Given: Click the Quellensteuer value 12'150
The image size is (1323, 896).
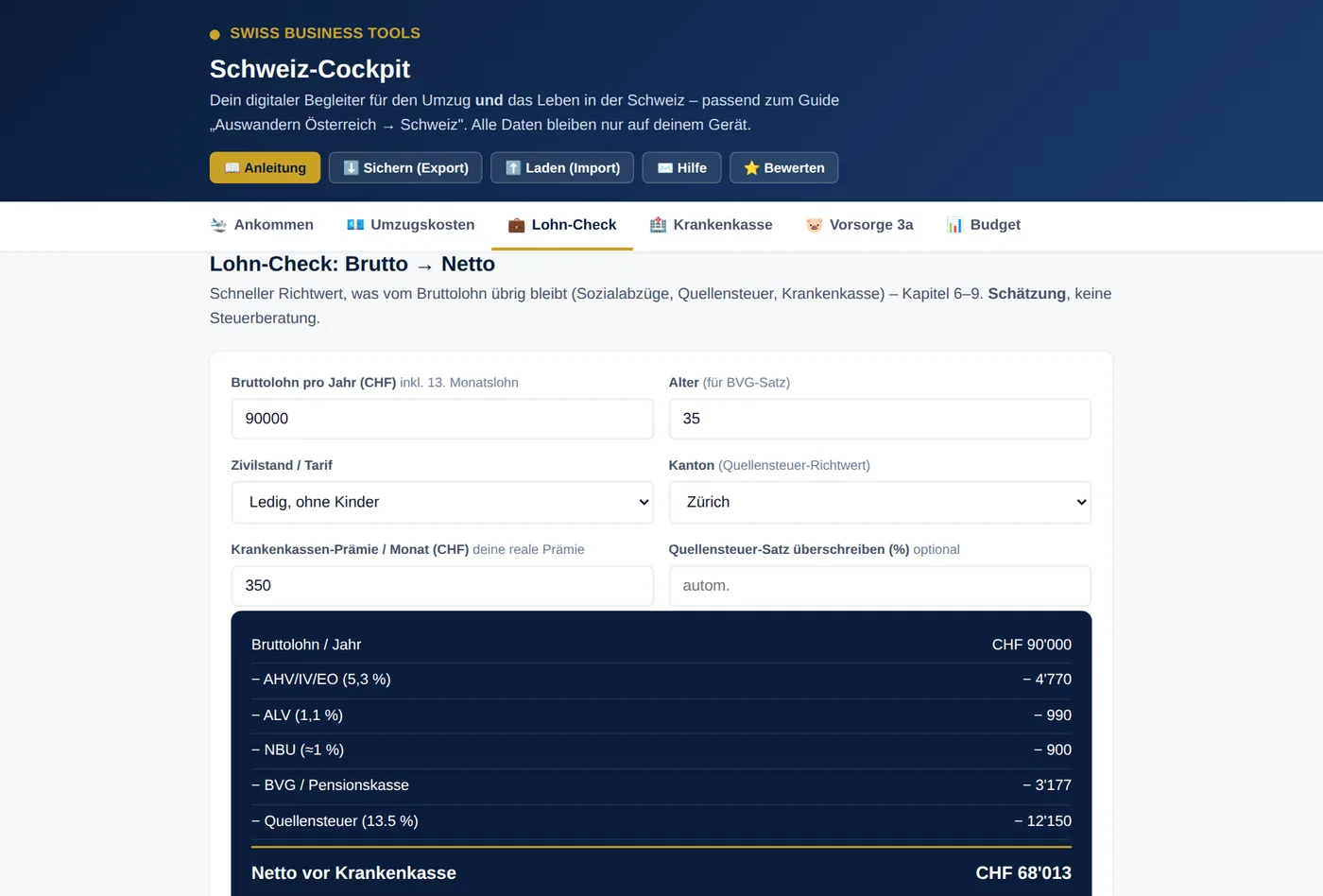Looking at the screenshot, I should [x=1043, y=821].
